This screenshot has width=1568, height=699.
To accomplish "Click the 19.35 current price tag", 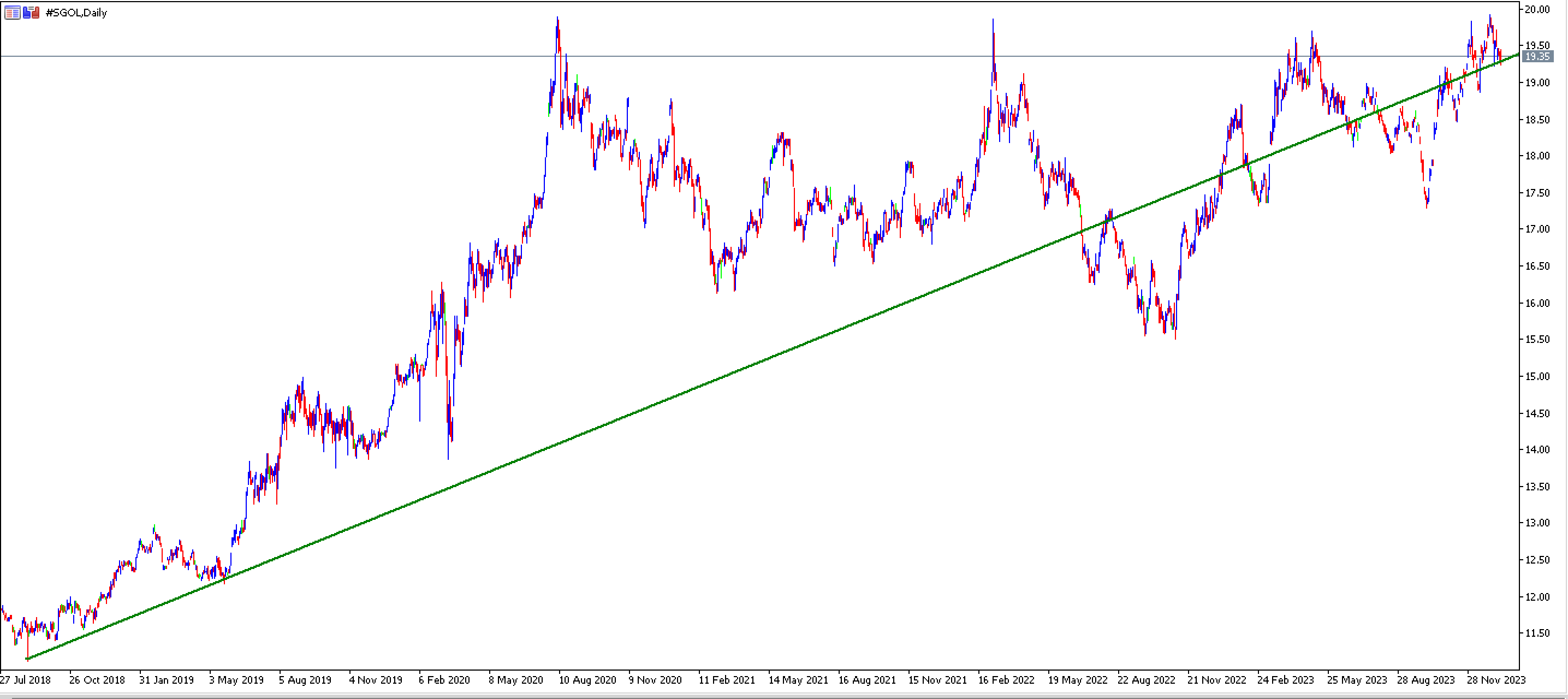I will point(1537,57).
